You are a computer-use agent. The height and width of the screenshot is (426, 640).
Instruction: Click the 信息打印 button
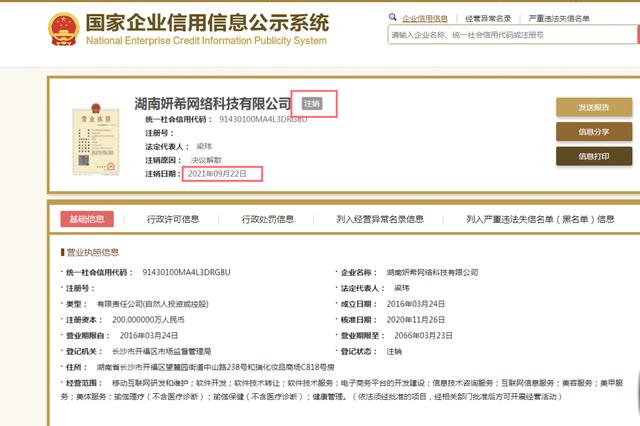click(593, 156)
